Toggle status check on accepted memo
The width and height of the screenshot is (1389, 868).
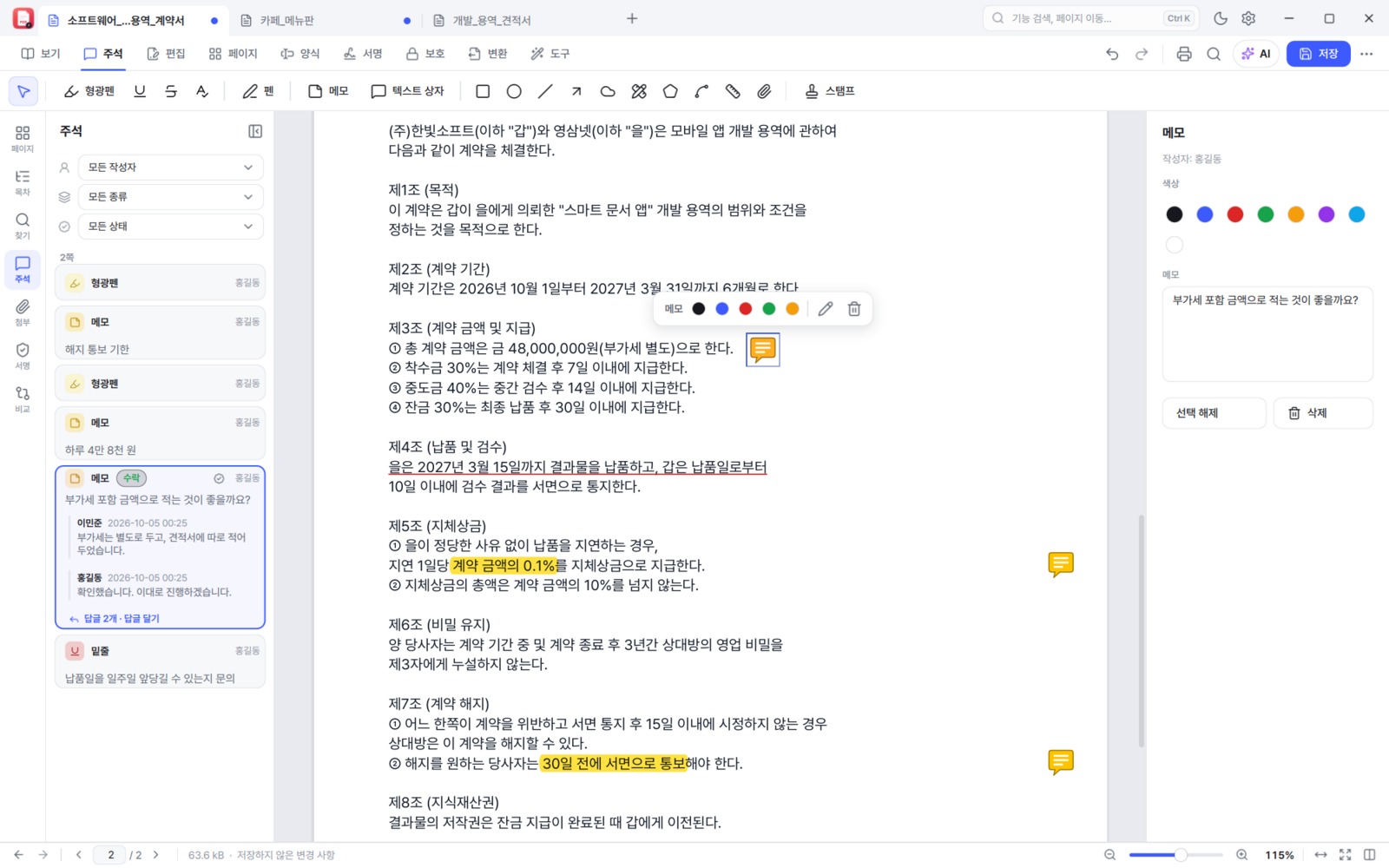pyautogui.click(x=219, y=478)
